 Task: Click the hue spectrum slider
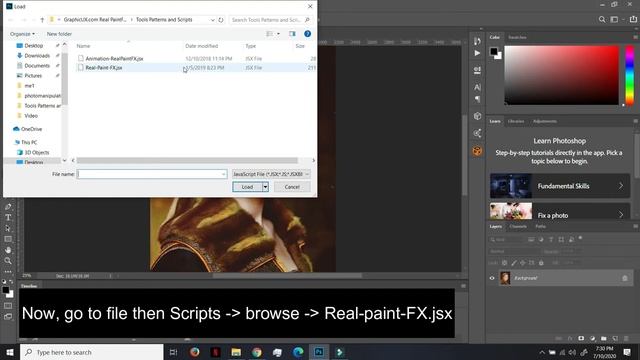point(630,76)
